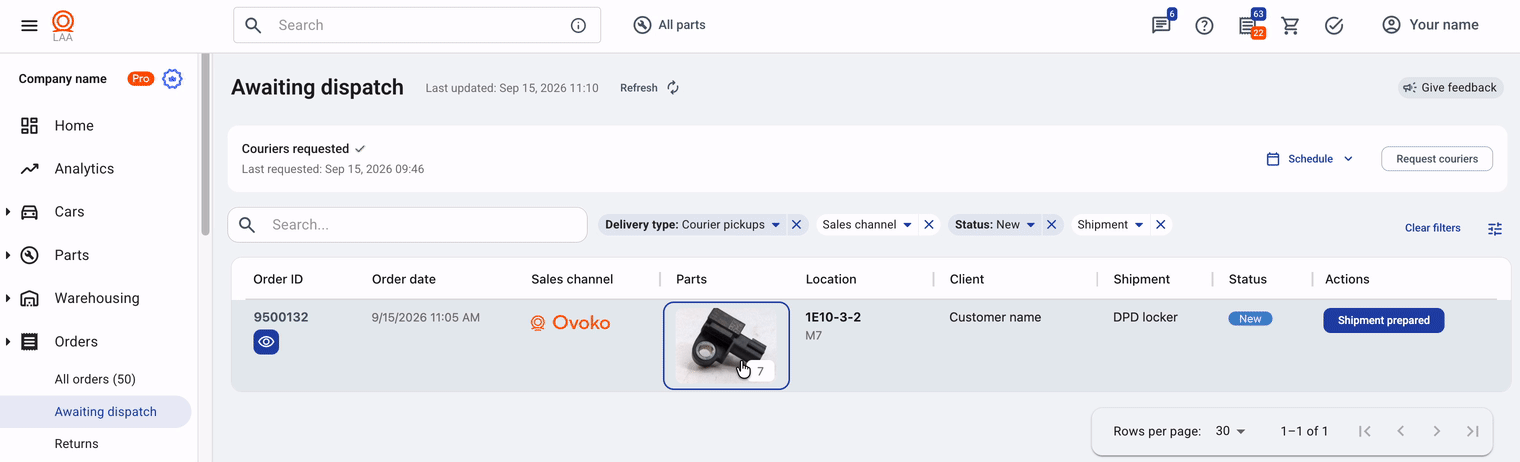Open the help question mark icon
Viewport: 1520px width, 462px height.
pyautogui.click(x=1204, y=26)
